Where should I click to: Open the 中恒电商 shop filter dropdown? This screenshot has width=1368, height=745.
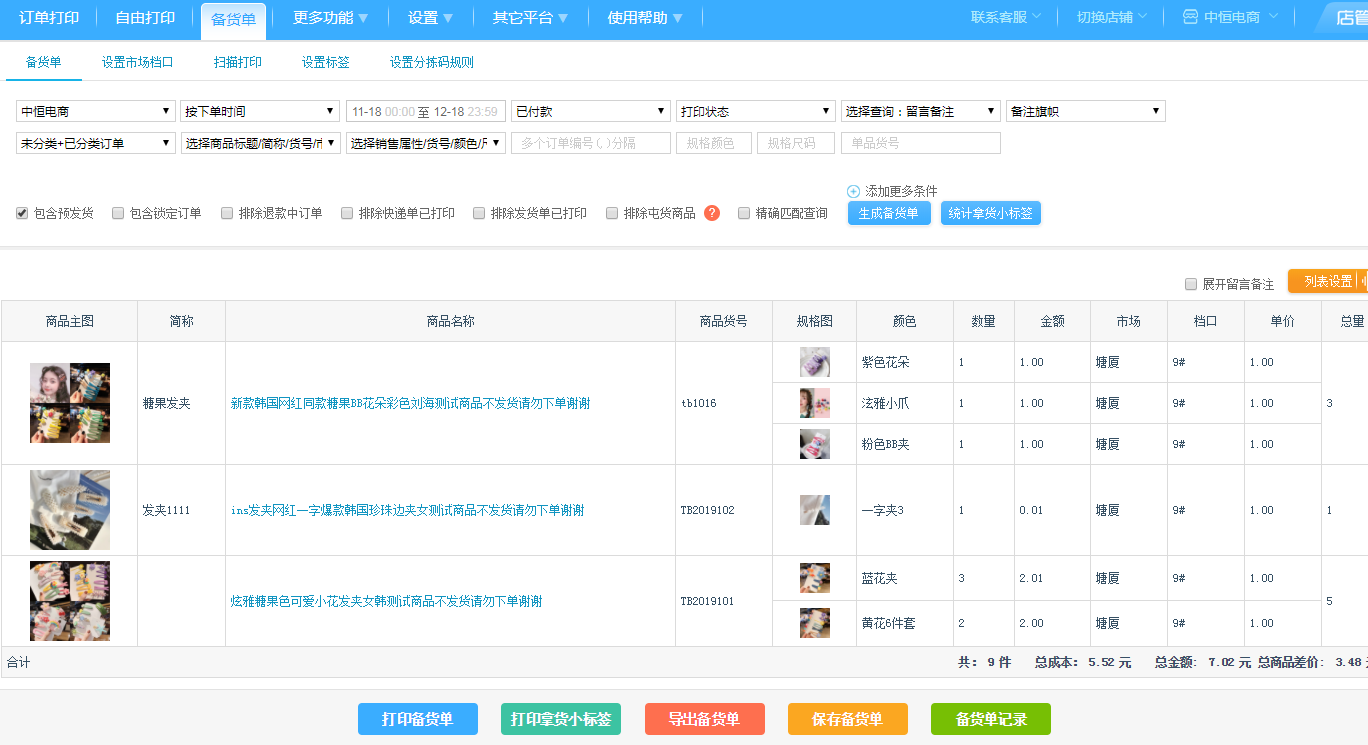click(96, 111)
